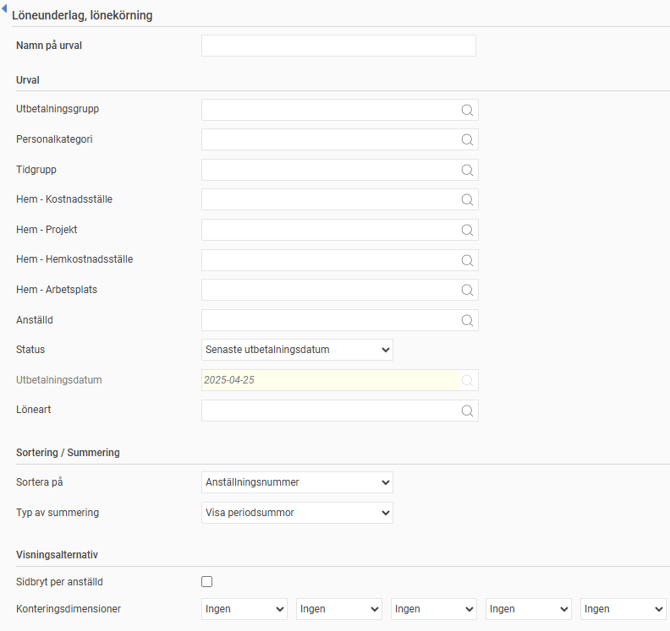Viewport: 670px width, 631px height.
Task: Open the third Konteringsdimensioner dropdown
Action: pos(435,609)
